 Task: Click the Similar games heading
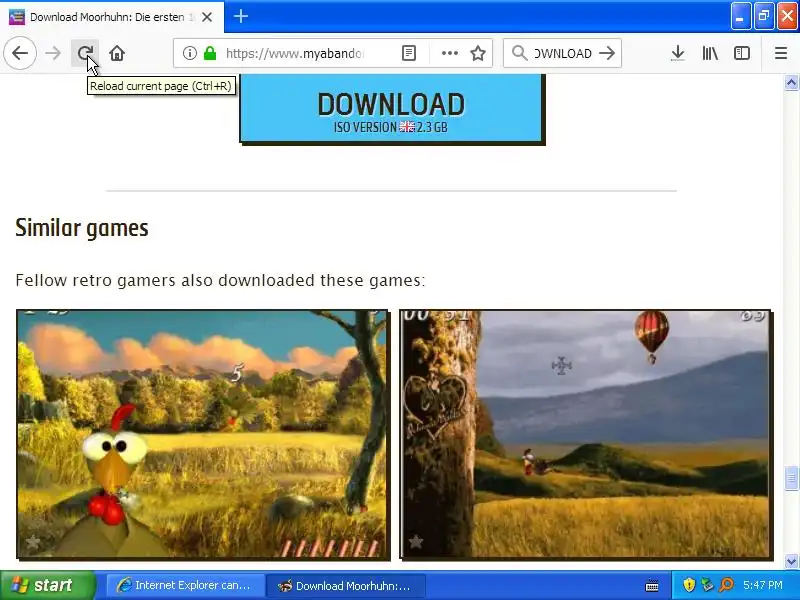(x=82, y=228)
